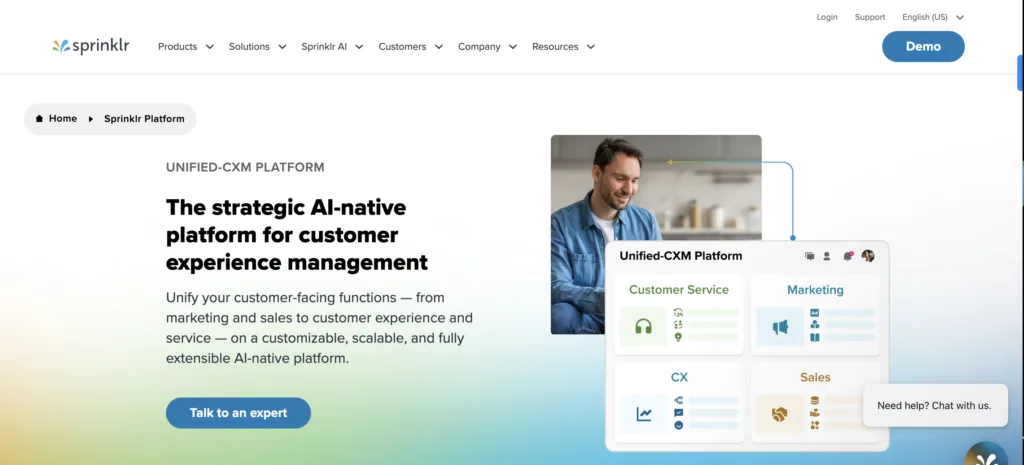Click the home icon in breadcrumb

pyautogui.click(x=39, y=119)
